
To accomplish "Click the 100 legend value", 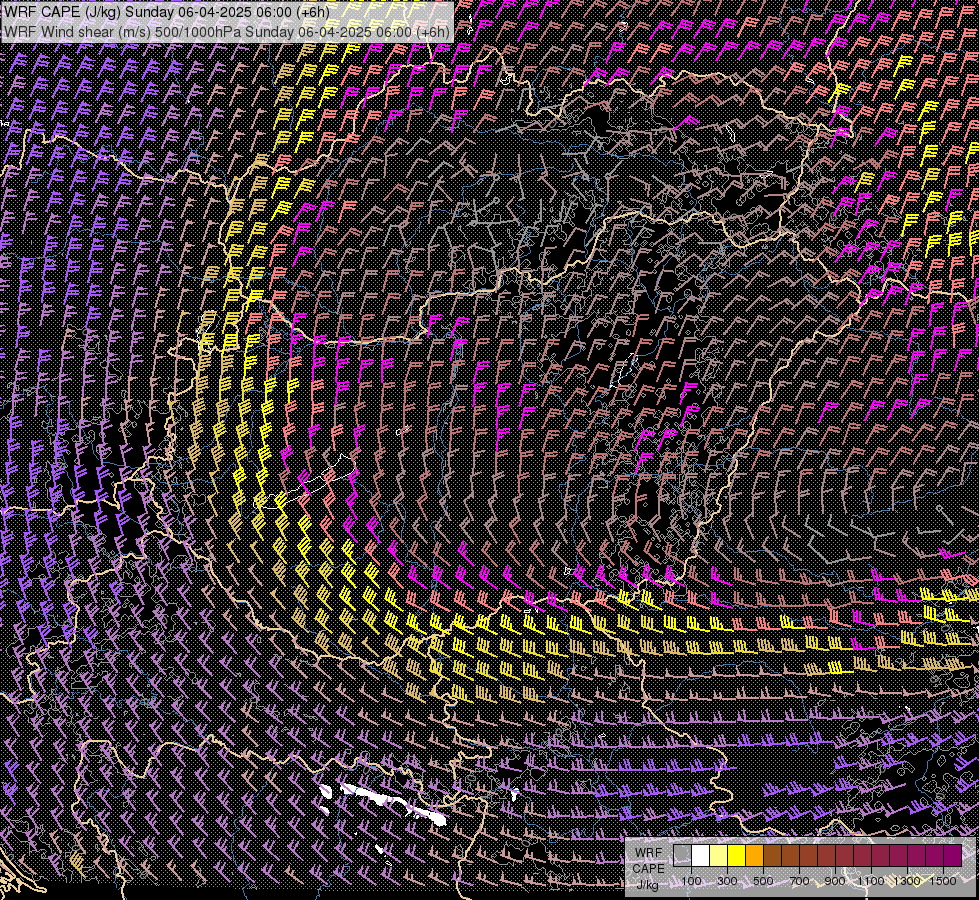I will tap(691, 881).
